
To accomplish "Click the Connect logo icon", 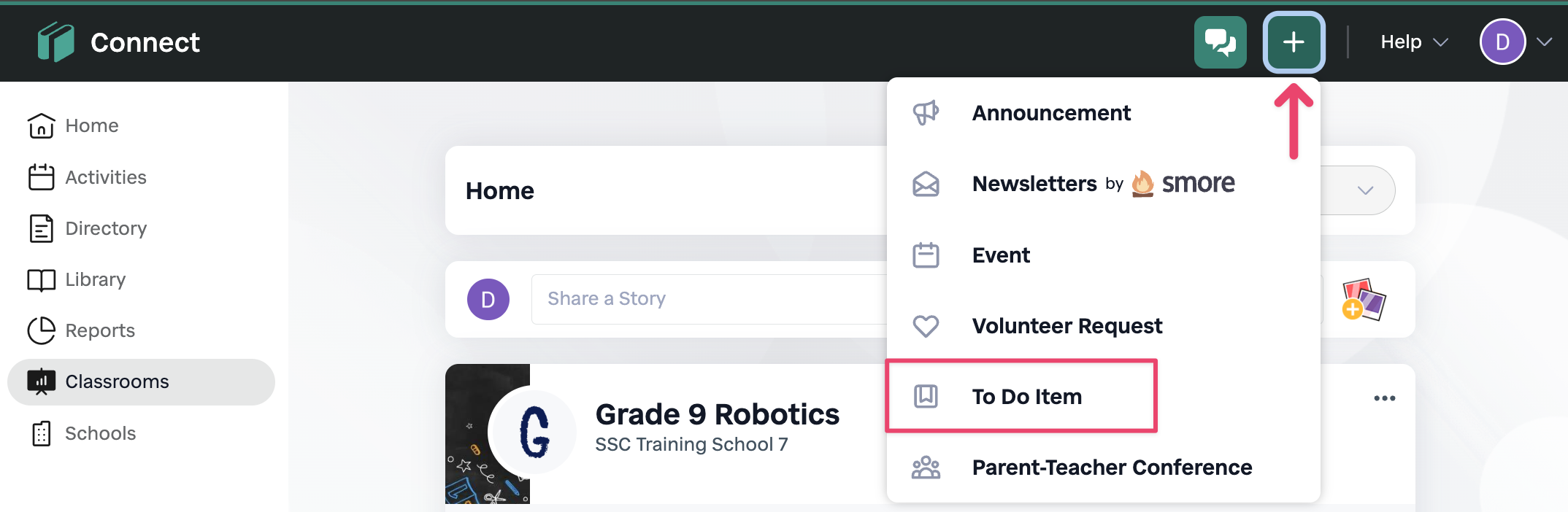I will (55, 42).
